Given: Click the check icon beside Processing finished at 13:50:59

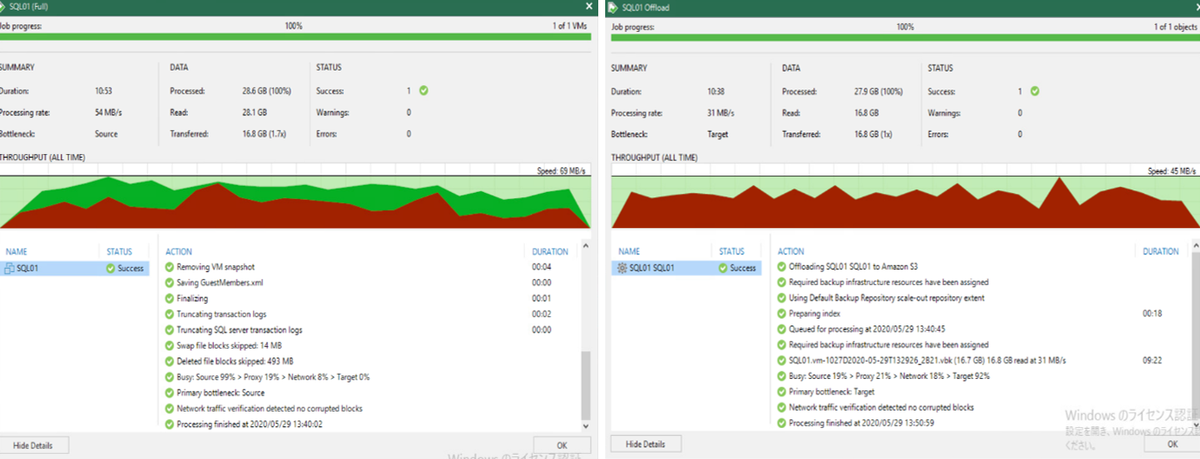Looking at the screenshot, I should point(781,424).
